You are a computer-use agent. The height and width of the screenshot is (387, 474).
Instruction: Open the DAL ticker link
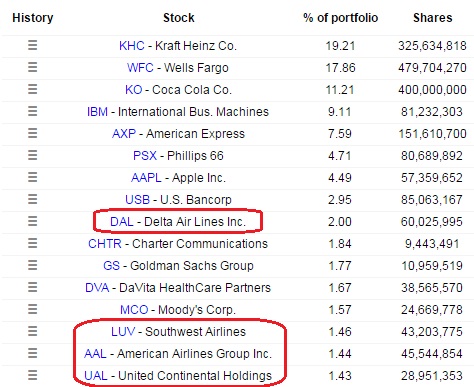[122, 222]
